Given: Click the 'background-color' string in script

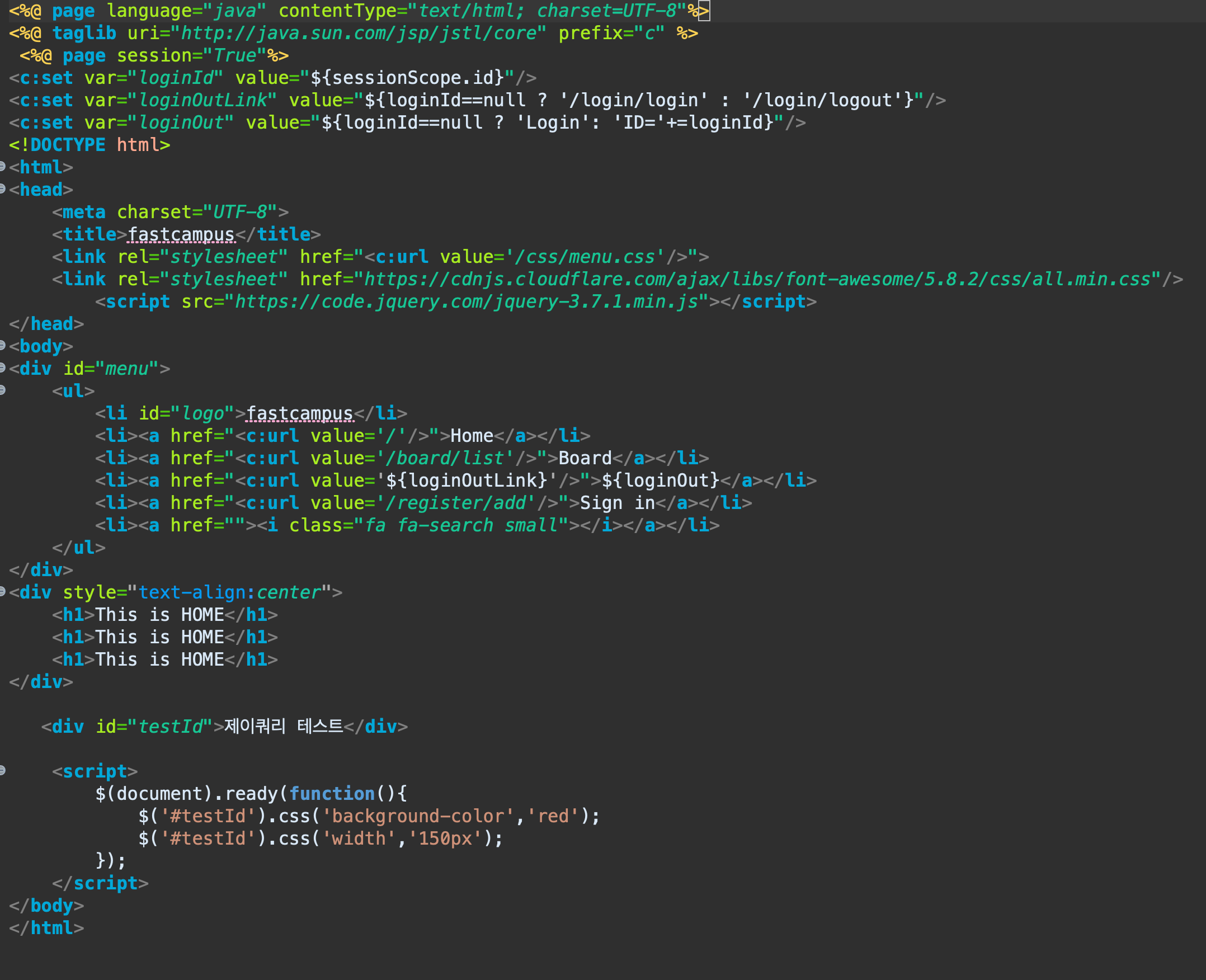Looking at the screenshot, I should [x=418, y=816].
